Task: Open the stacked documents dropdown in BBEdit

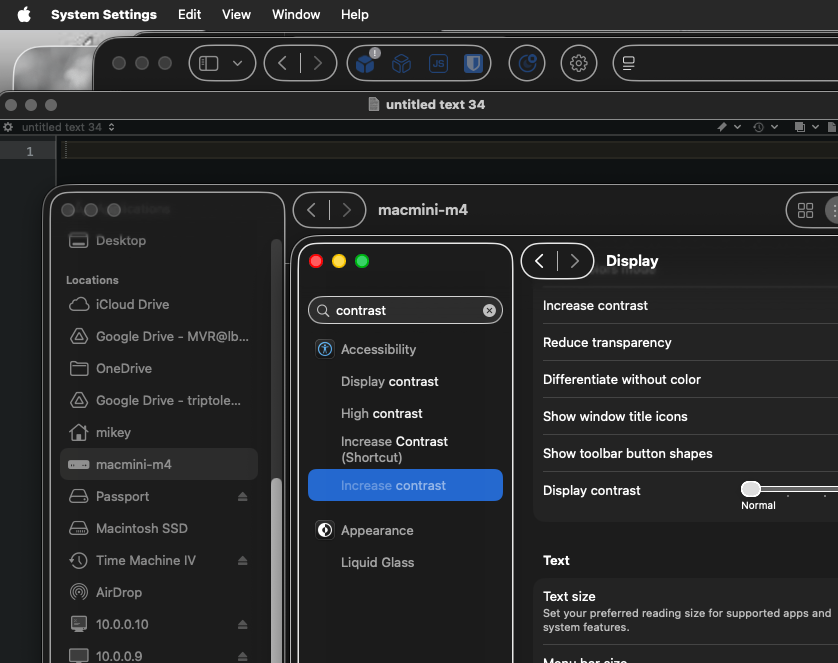Action: coord(806,127)
